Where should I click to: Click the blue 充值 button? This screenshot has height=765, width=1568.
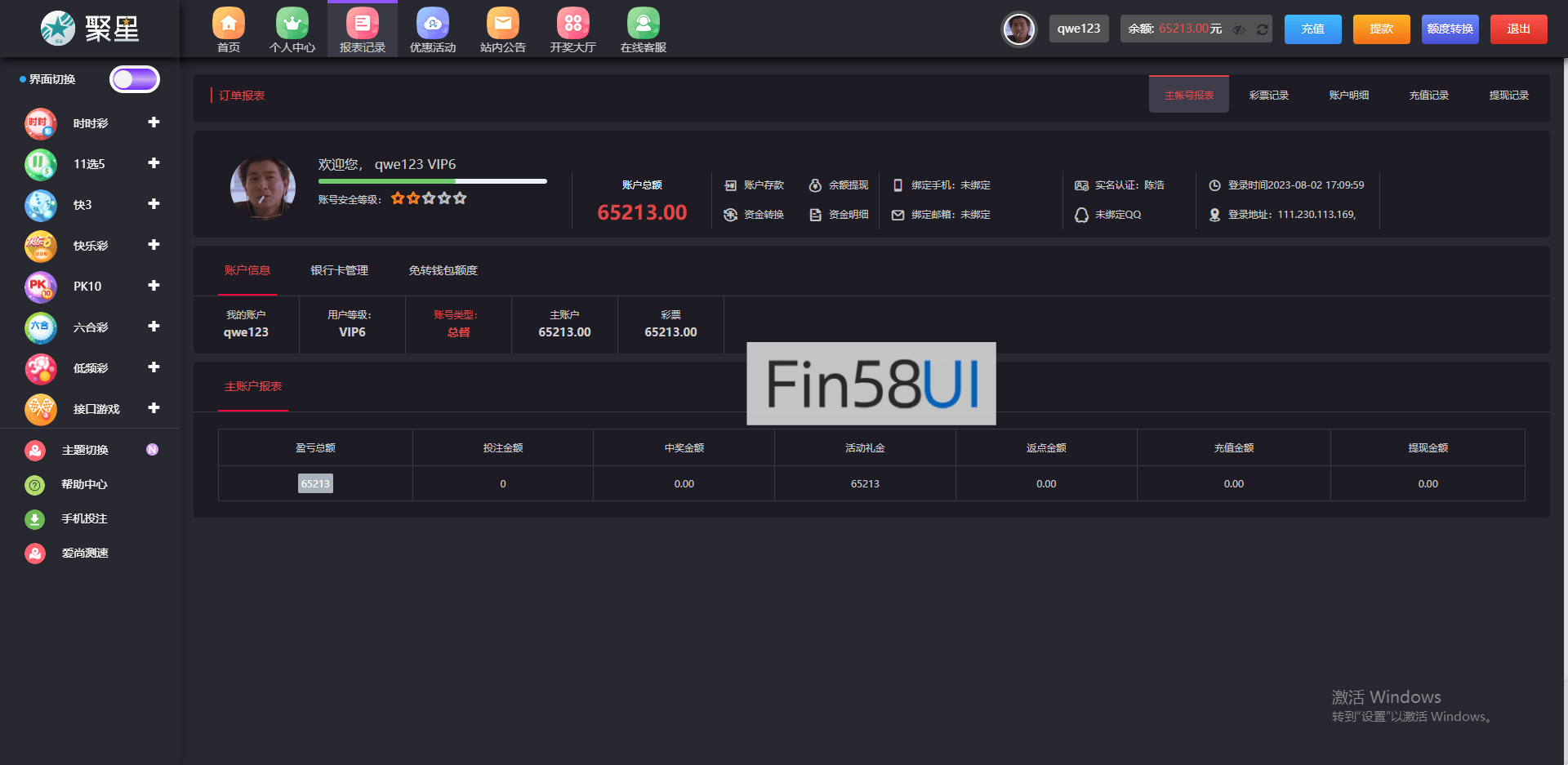(1312, 29)
